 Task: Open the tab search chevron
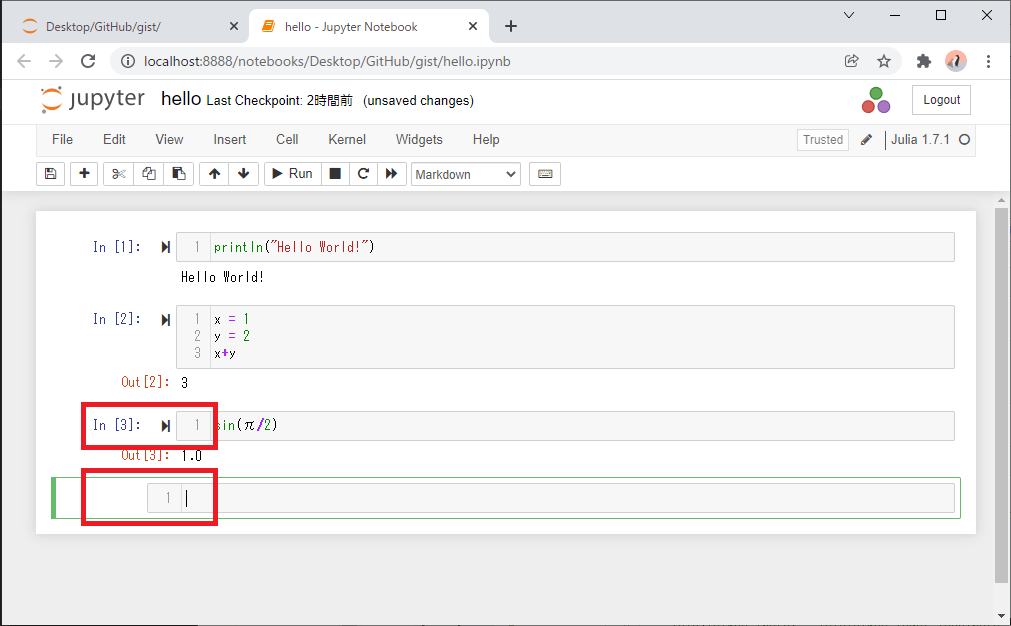849,15
